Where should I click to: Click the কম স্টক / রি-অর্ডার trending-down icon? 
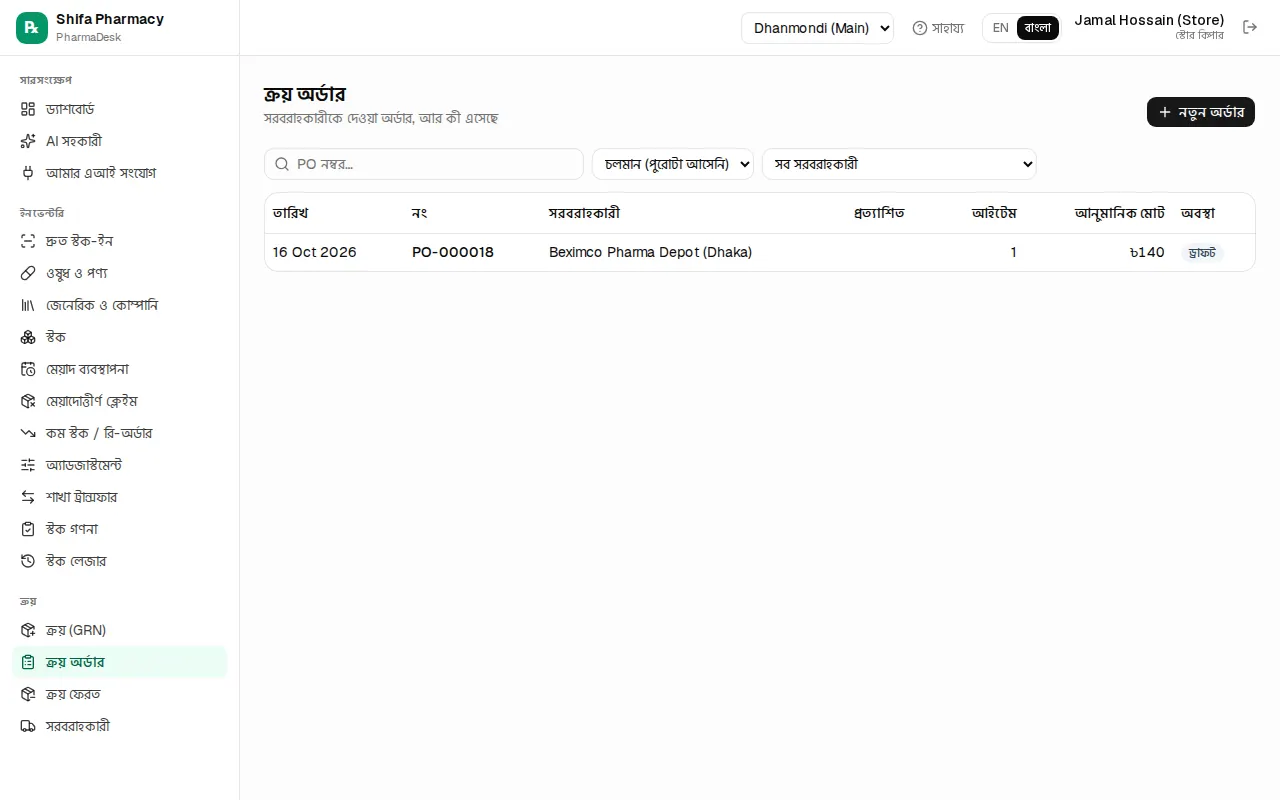(x=28, y=433)
